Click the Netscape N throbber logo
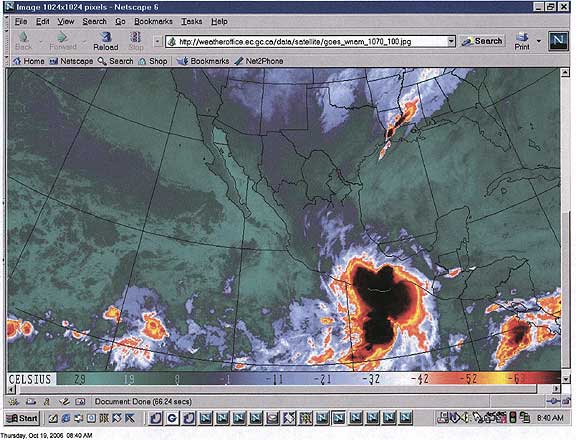 click(x=558, y=41)
